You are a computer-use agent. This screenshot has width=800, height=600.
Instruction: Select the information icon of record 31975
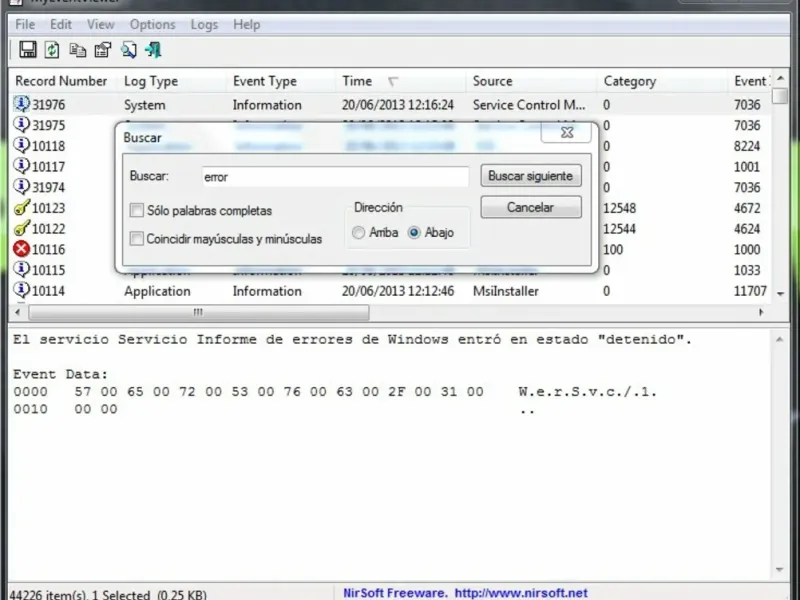21,124
